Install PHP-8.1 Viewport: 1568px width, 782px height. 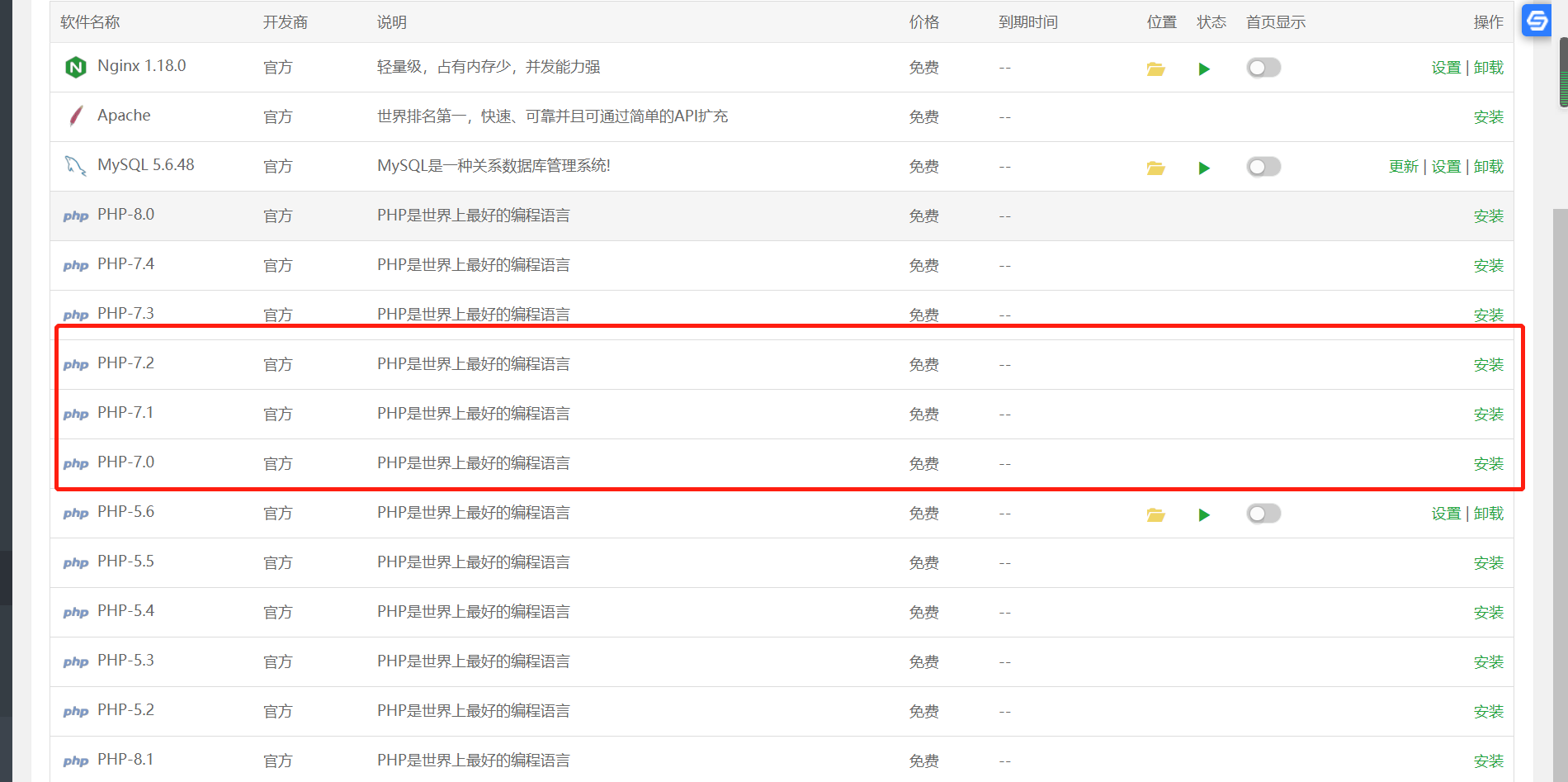pos(1489,761)
